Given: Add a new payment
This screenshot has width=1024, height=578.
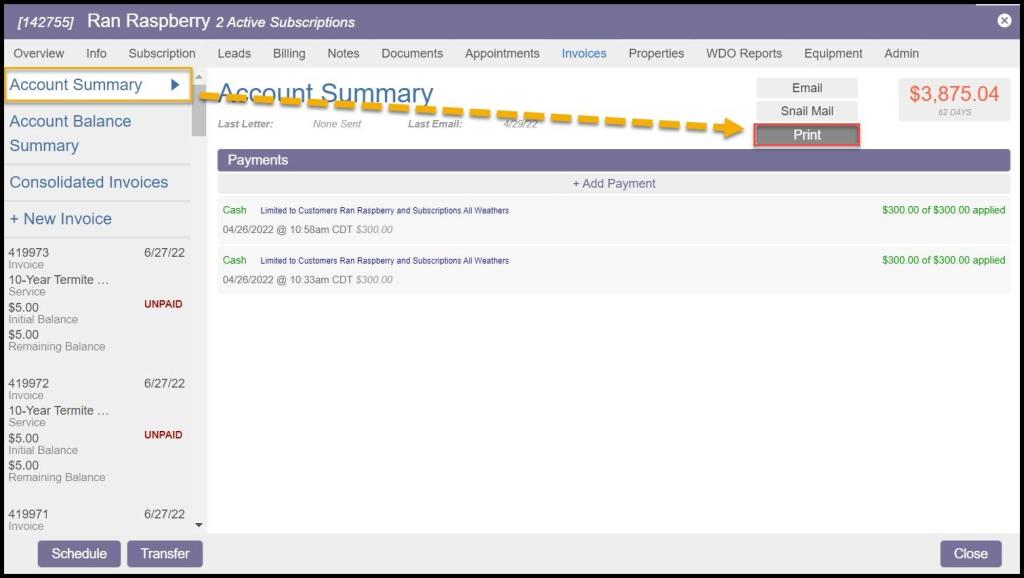Looking at the screenshot, I should [614, 183].
